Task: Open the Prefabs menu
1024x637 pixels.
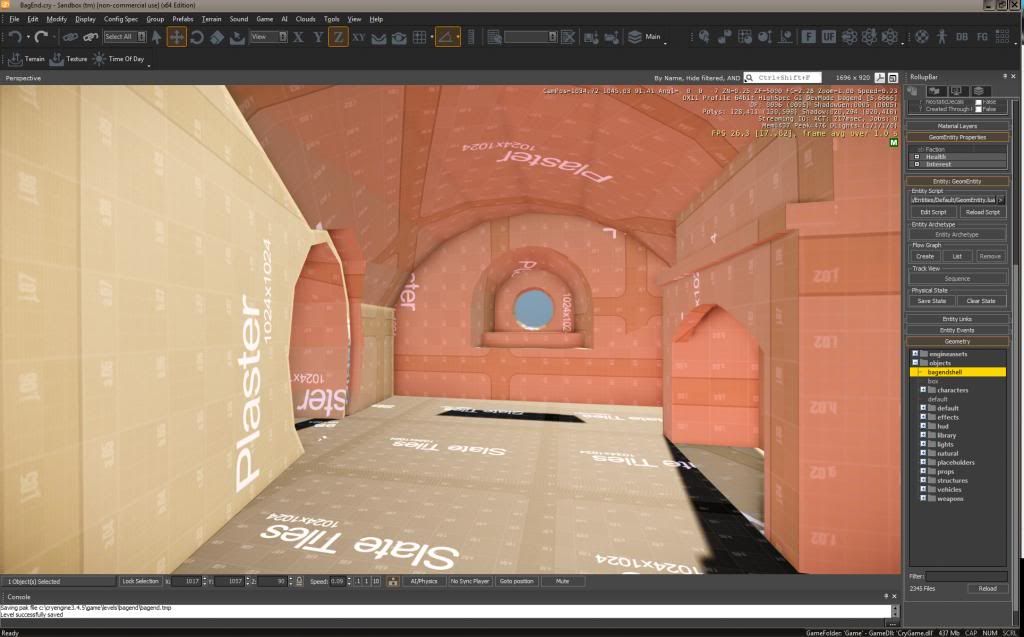Action: (x=182, y=19)
